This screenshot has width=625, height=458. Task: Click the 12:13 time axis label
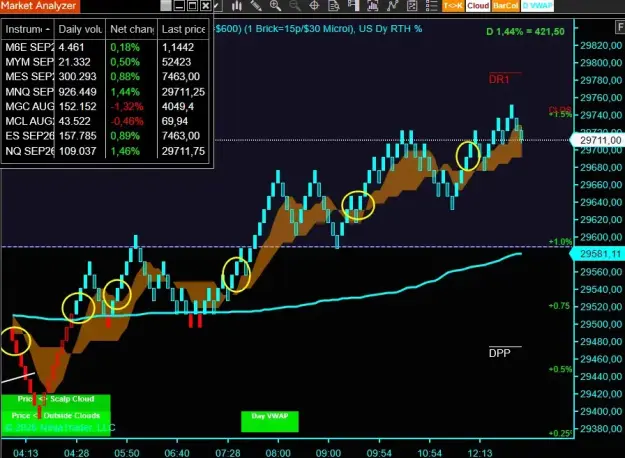tap(480, 453)
